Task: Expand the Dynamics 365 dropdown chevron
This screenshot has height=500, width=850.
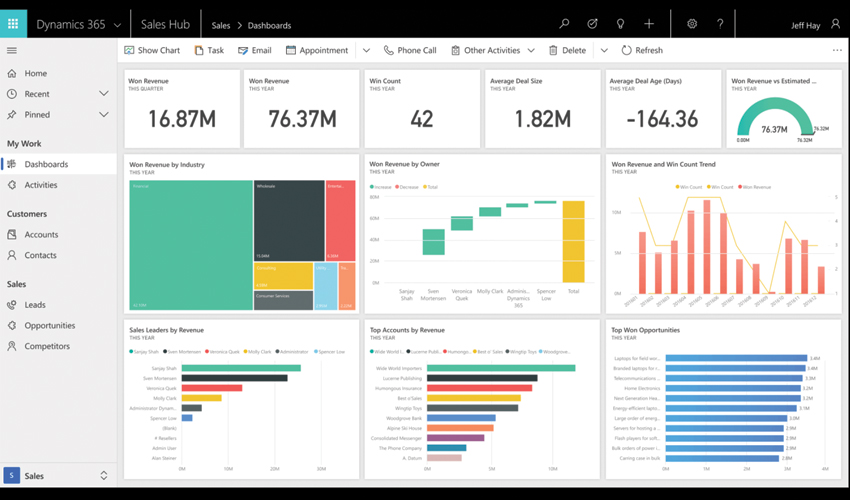Action: pos(117,25)
